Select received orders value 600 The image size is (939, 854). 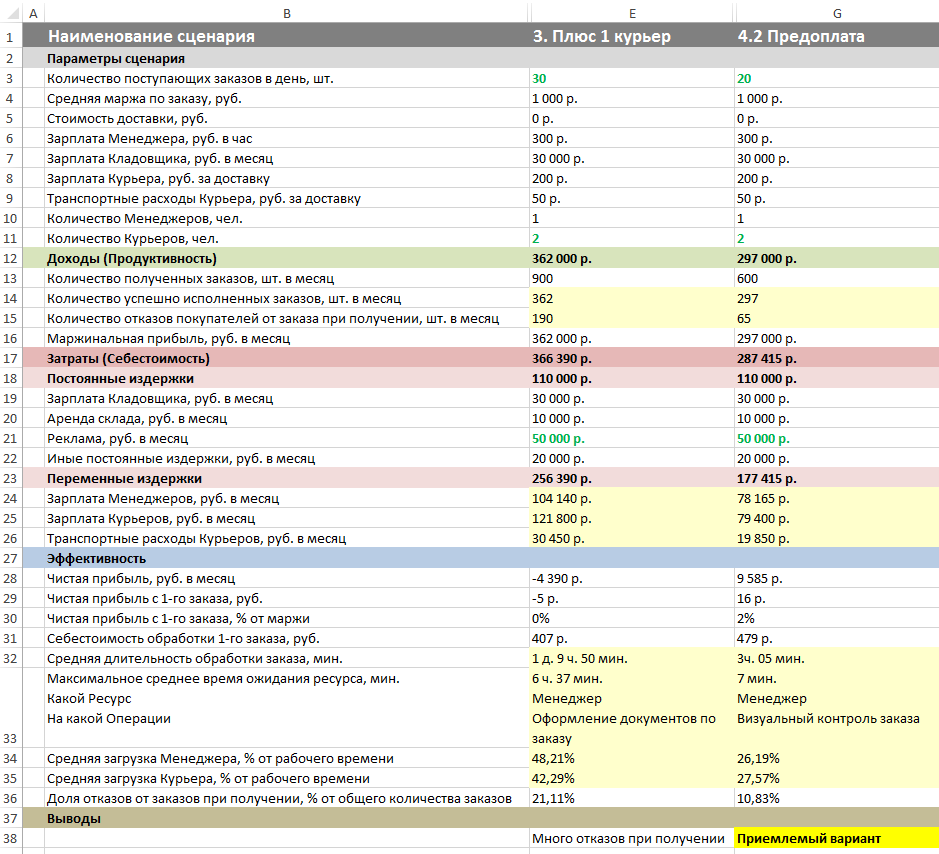click(x=747, y=278)
